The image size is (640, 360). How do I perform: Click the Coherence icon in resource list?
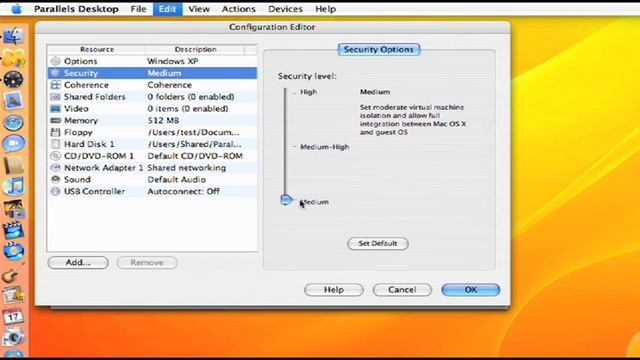[x=56, y=85]
